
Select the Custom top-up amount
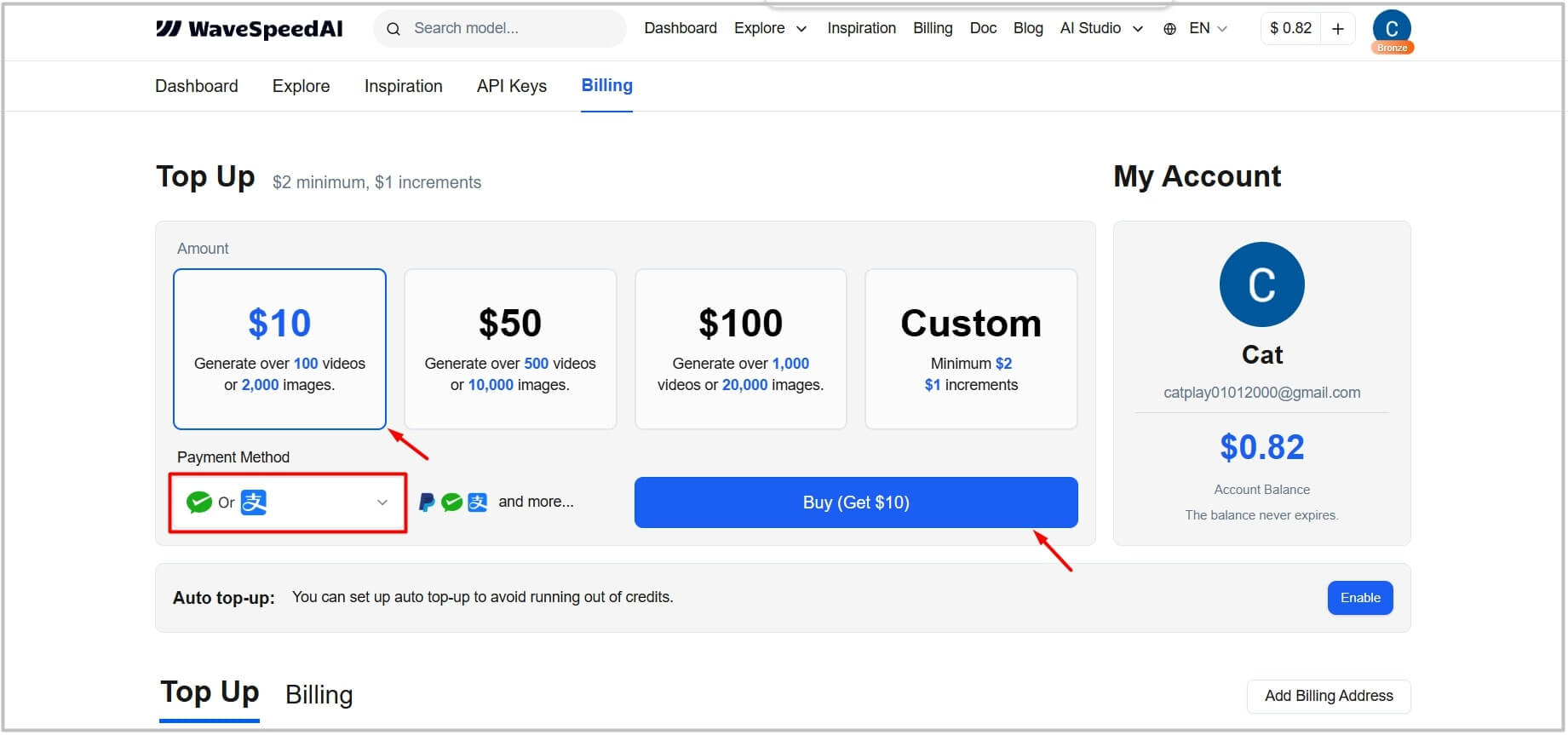point(971,349)
